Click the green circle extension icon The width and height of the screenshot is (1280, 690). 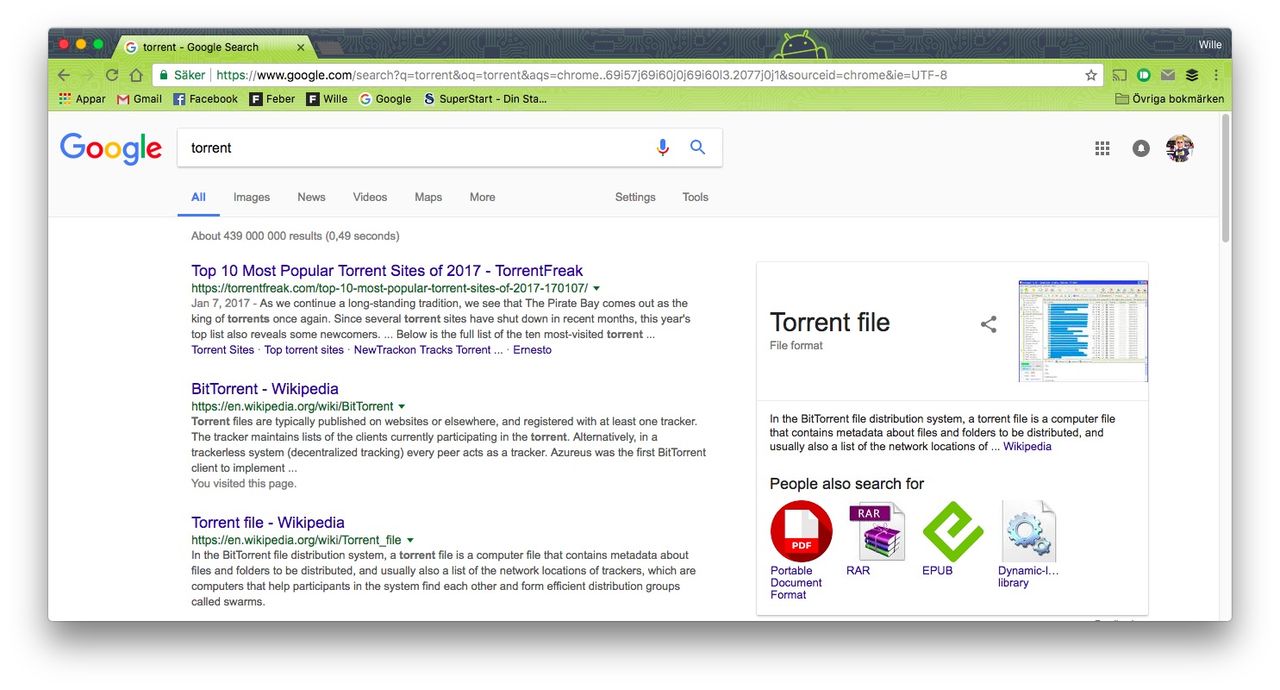(1144, 75)
